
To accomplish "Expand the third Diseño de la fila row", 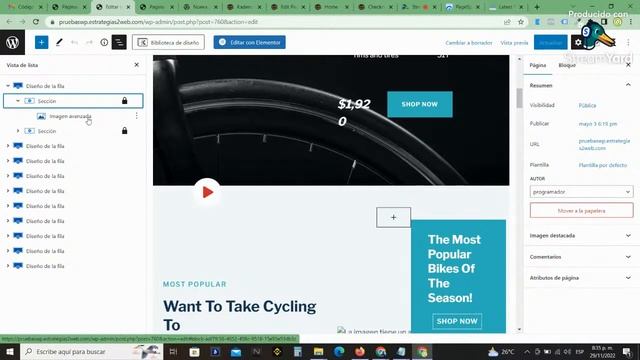I will (x=8, y=161).
